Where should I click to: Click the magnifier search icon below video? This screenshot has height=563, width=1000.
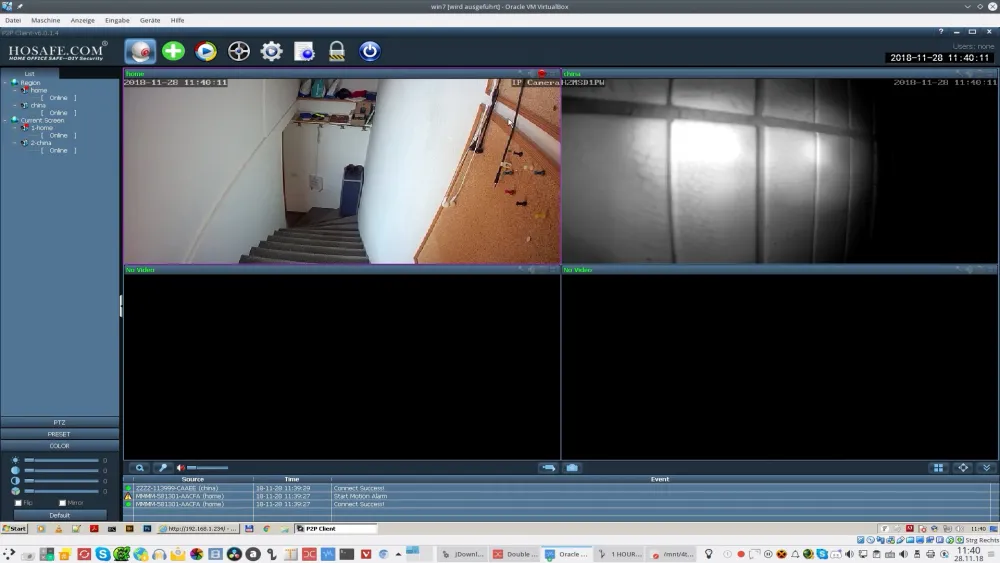pos(140,468)
